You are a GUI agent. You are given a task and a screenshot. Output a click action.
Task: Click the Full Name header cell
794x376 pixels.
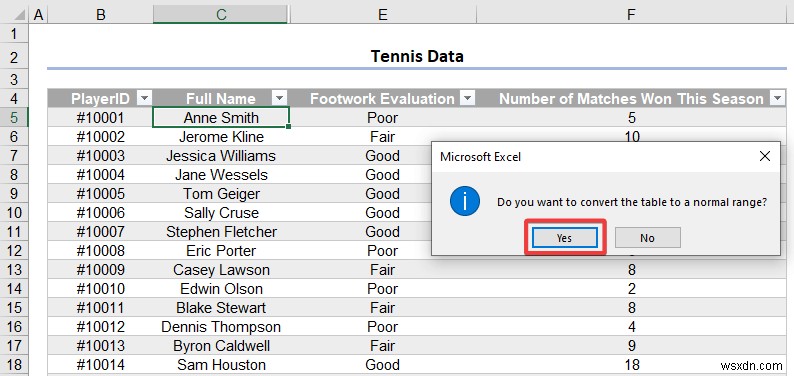tap(220, 99)
